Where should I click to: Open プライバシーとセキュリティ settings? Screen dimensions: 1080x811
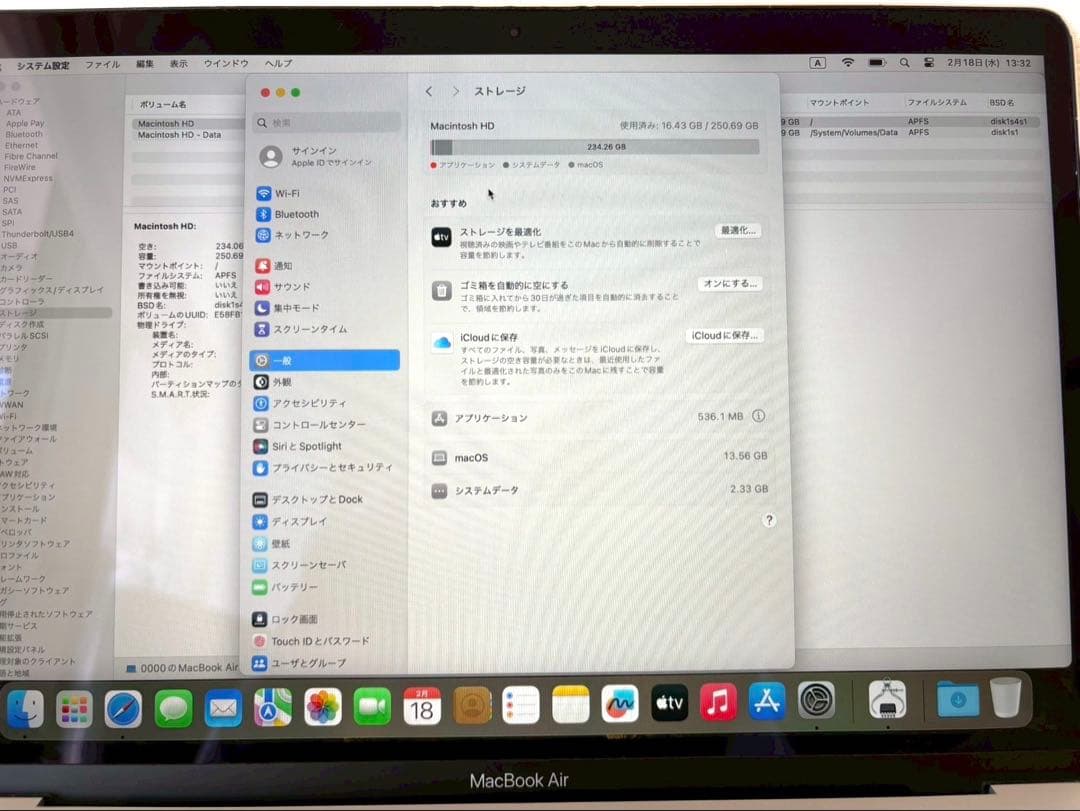pyautogui.click(x=324, y=468)
